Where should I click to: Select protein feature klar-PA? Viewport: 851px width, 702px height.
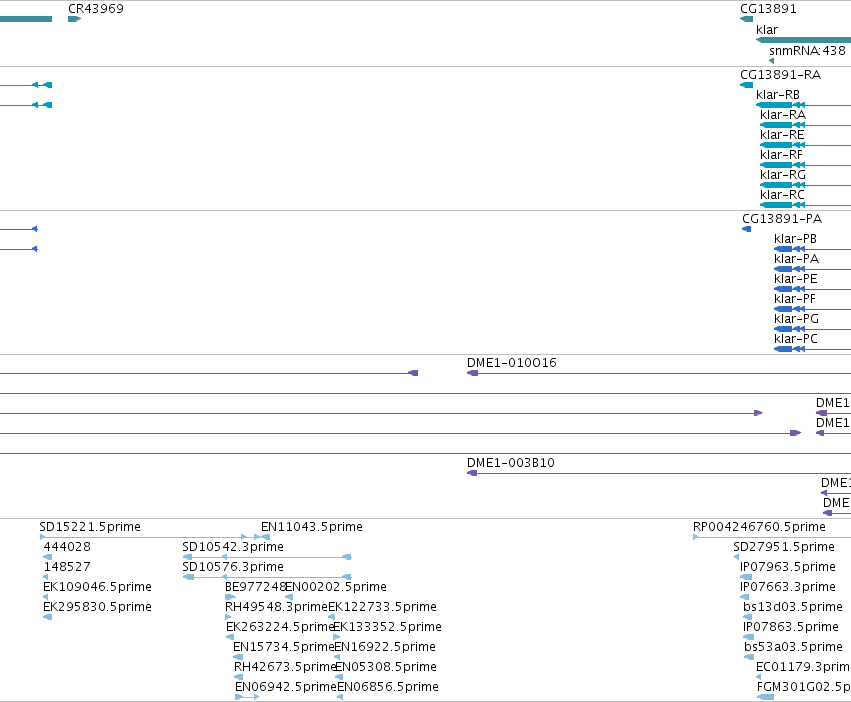[796, 259]
